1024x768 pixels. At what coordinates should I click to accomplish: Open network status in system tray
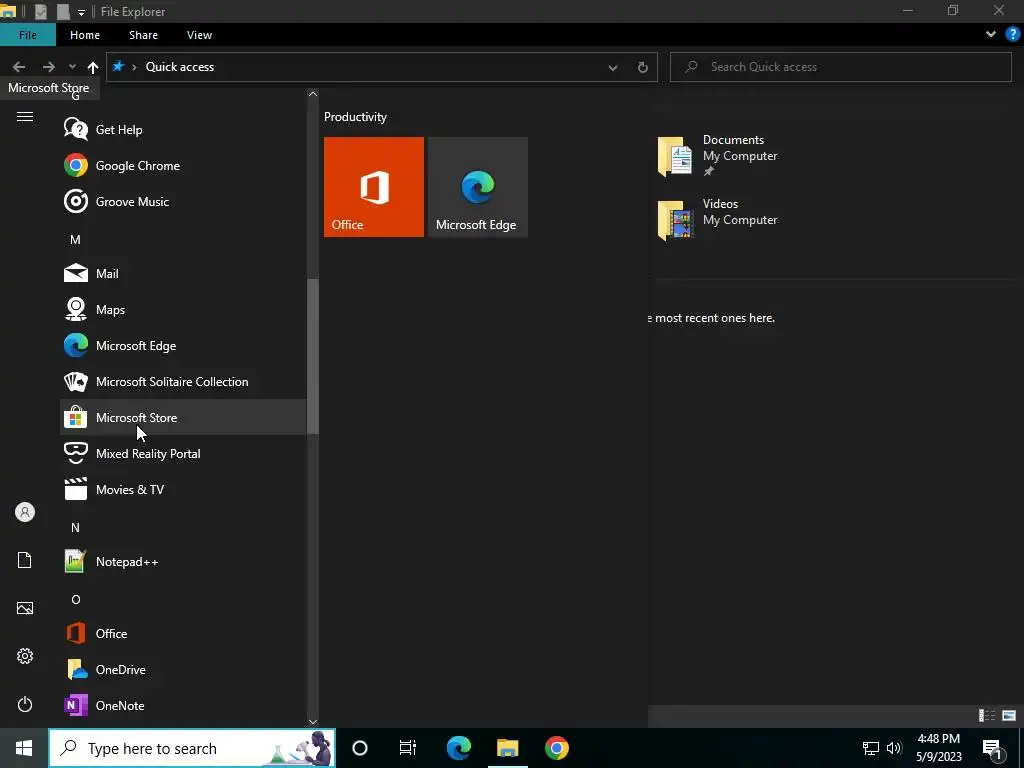click(871, 748)
